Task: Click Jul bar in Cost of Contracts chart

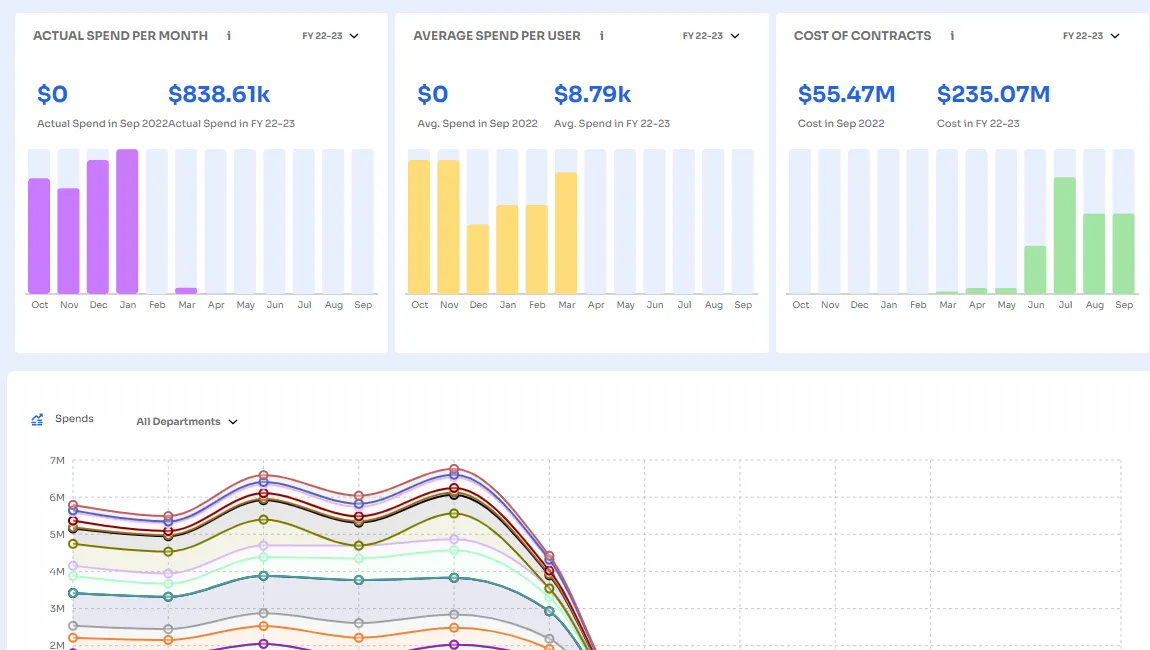Action: tap(1064, 235)
